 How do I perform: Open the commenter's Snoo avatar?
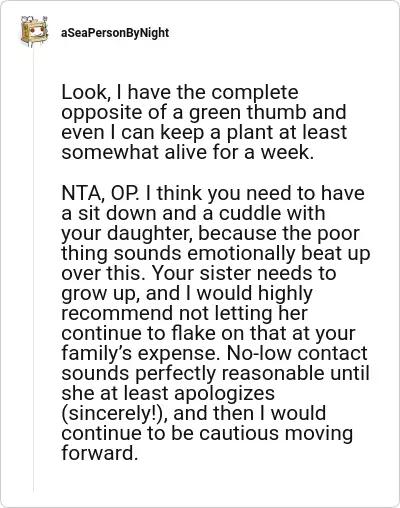(34, 32)
